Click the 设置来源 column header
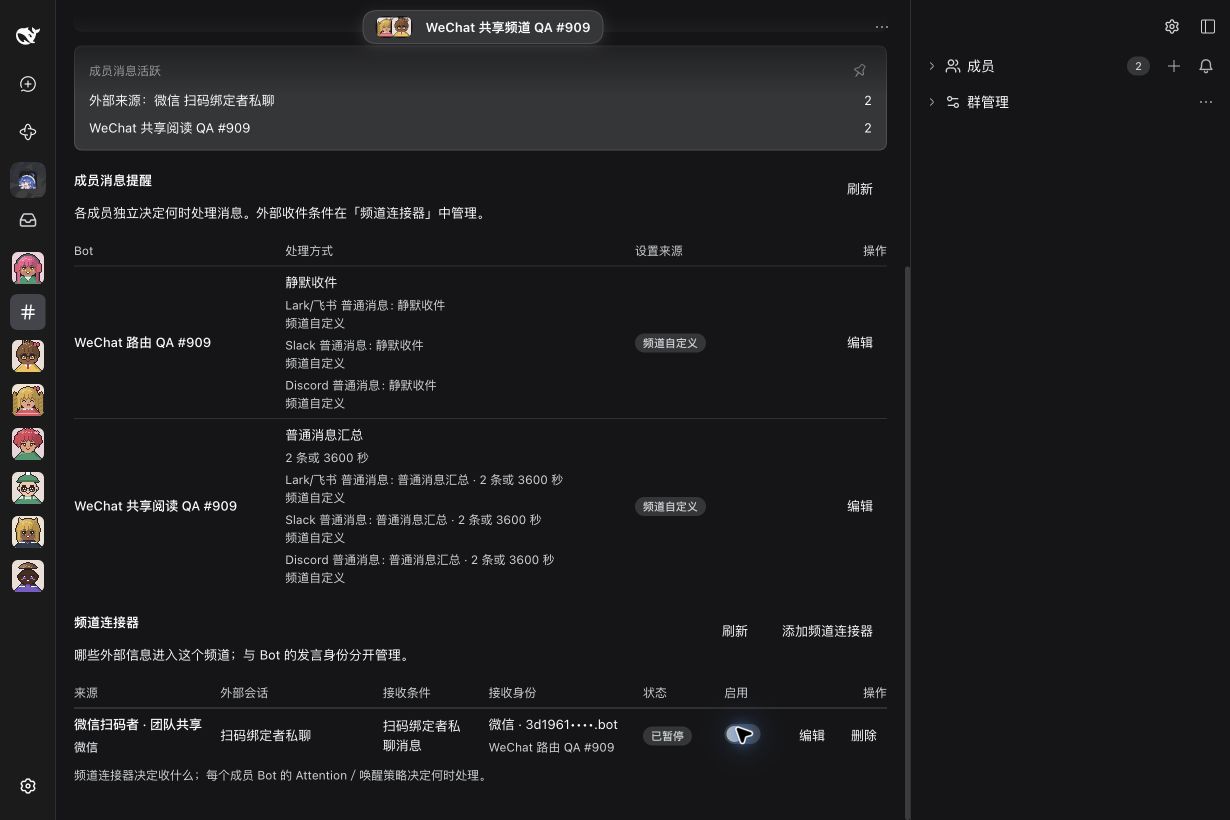Viewport: 1230px width, 820px height. click(x=659, y=251)
